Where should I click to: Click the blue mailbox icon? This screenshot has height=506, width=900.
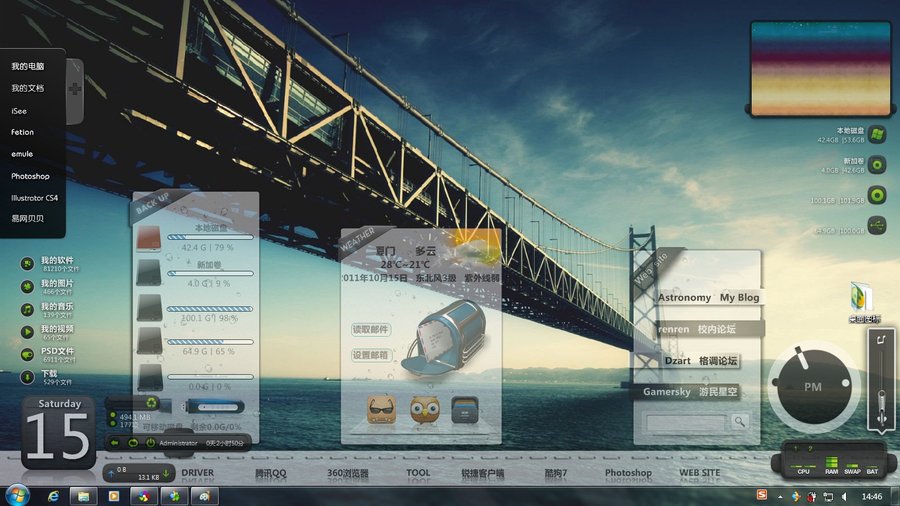(445, 338)
